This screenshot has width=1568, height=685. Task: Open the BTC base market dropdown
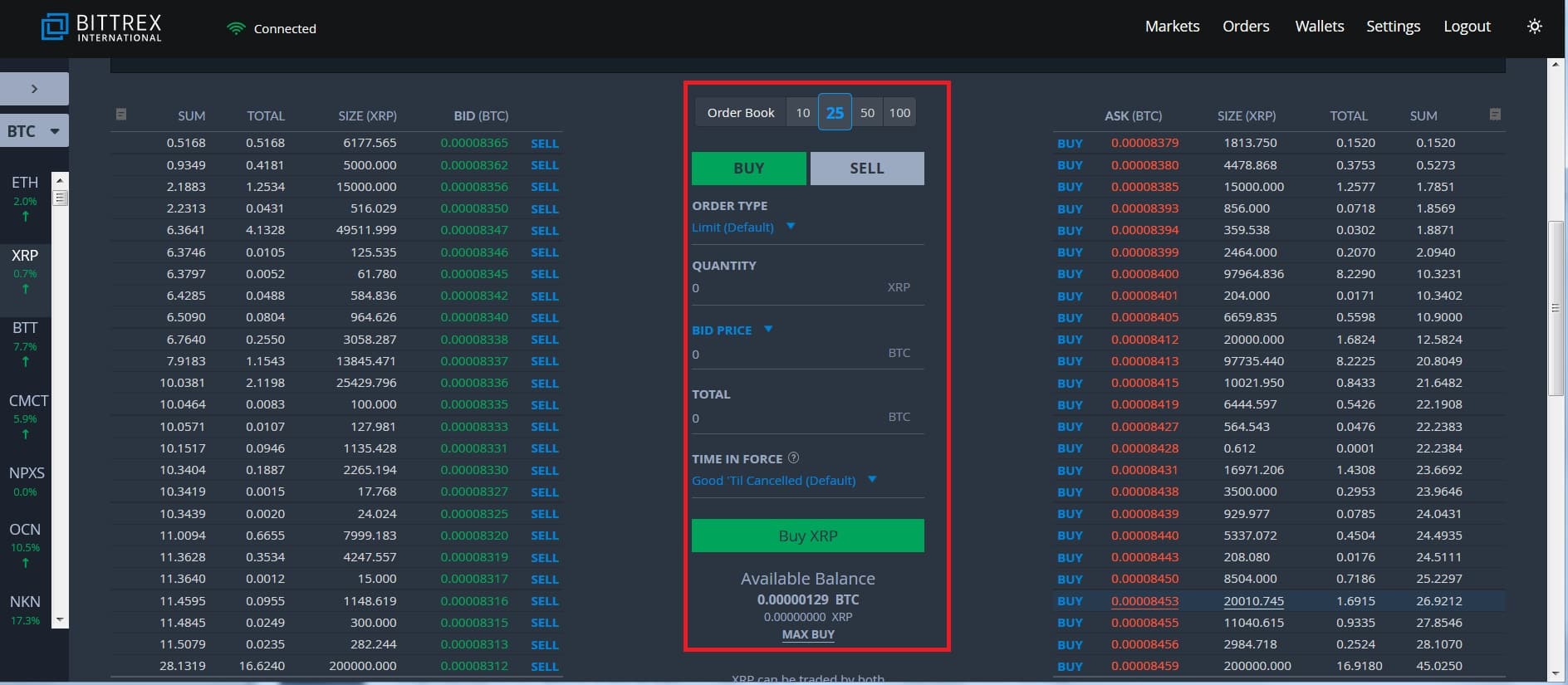click(x=34, y=131)
